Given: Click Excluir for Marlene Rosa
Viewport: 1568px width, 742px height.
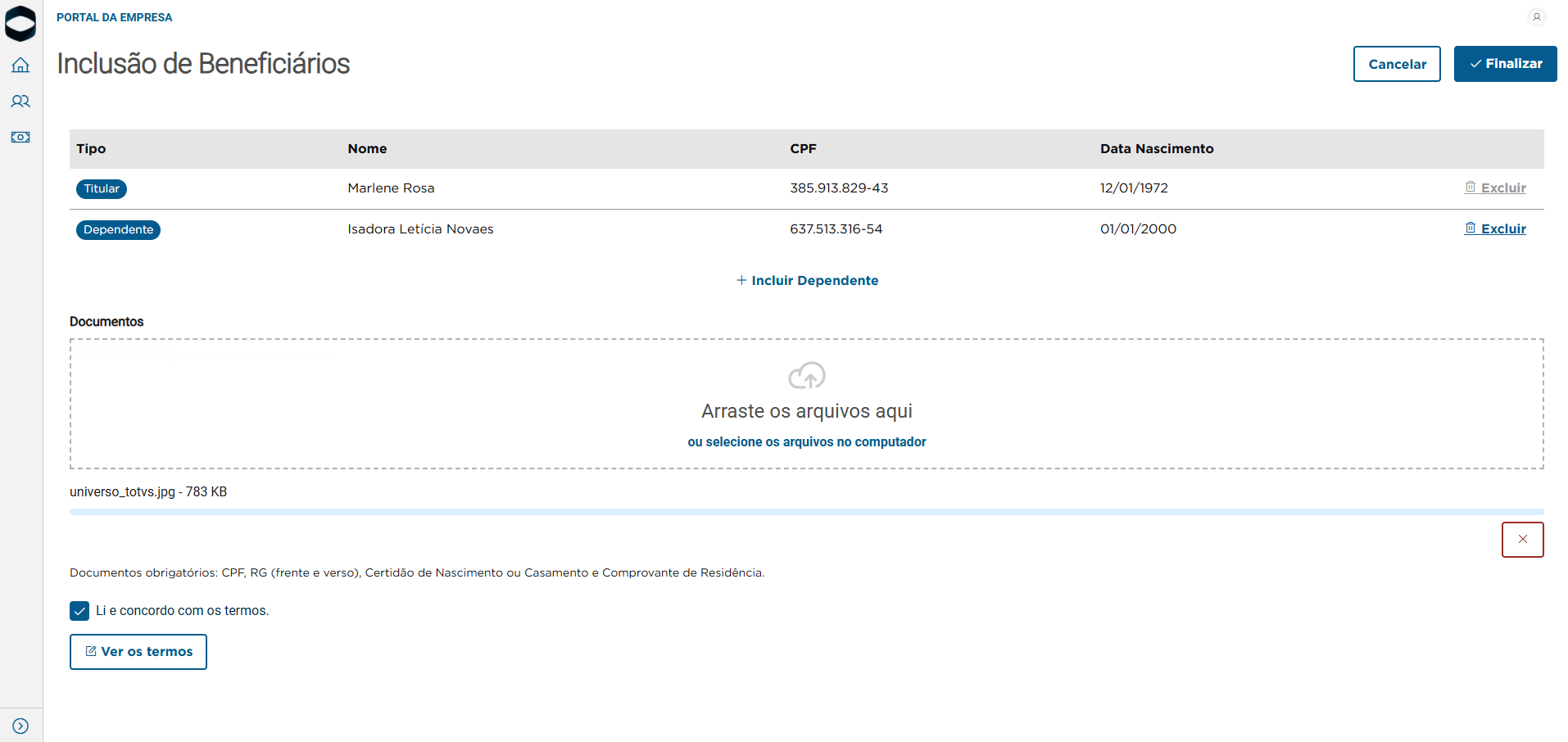Looking at the screenshot, I should point(1496,188).
